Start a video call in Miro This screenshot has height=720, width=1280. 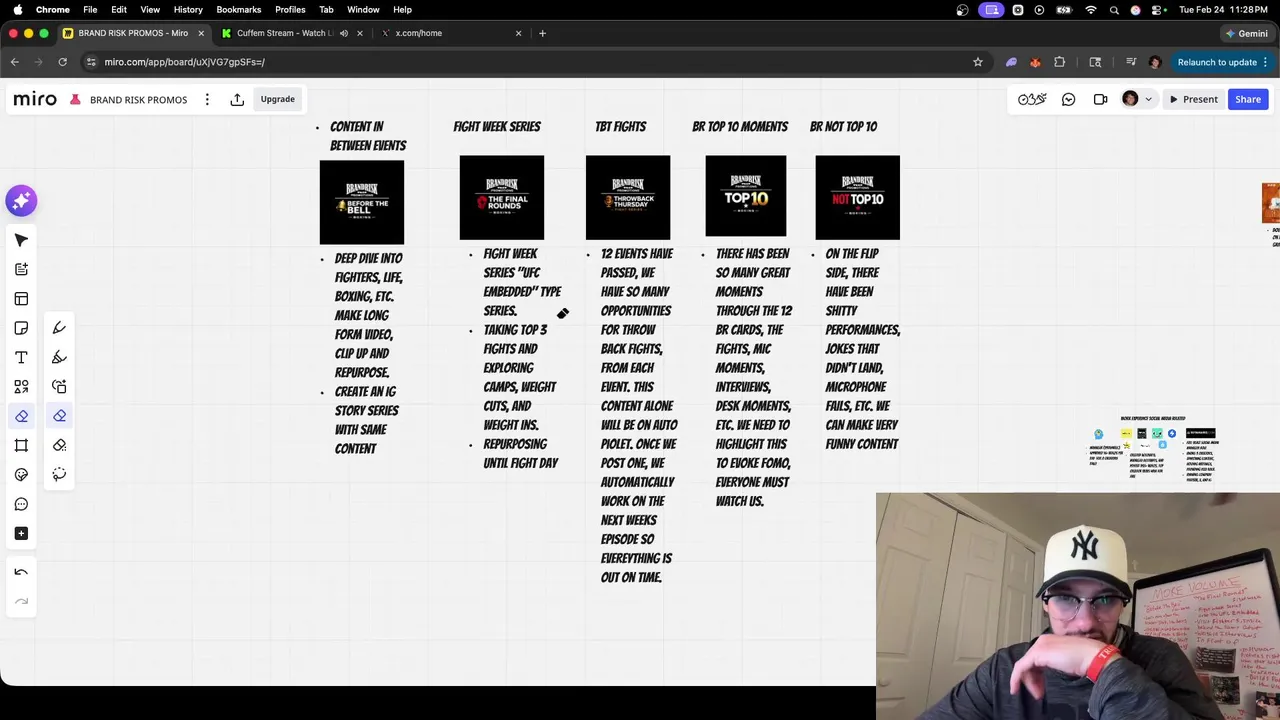(x=1100, y=99)
